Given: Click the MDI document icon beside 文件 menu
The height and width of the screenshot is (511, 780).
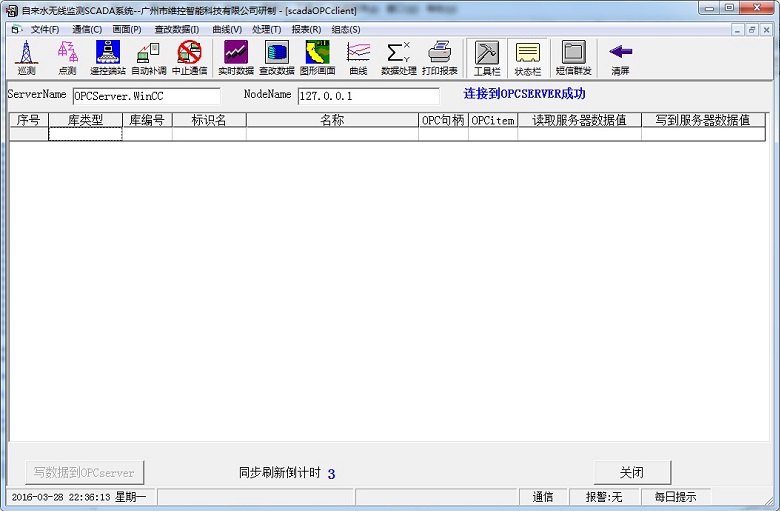Looking at the screenshot, I should click(16, 29).
